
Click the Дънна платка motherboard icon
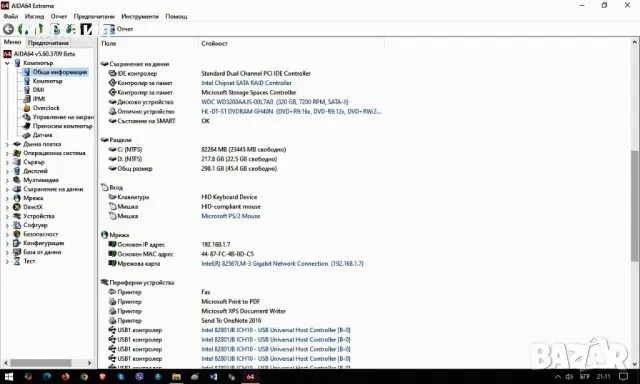point(17,144)
